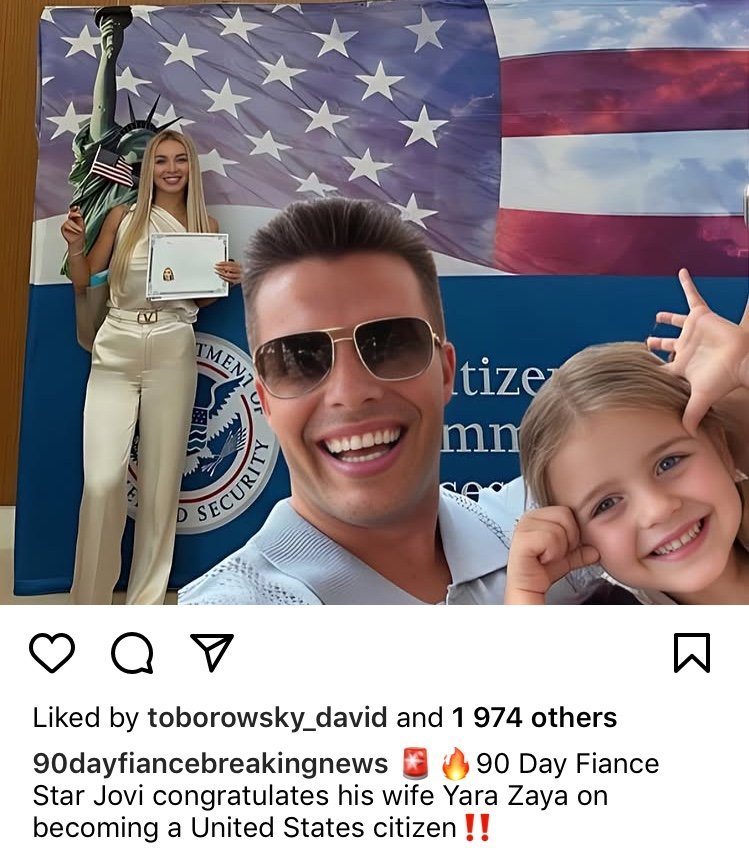Click the certificate the woman is holding
Image resolution: width=749 pixels, height=855 pixels.
point(188,266)
